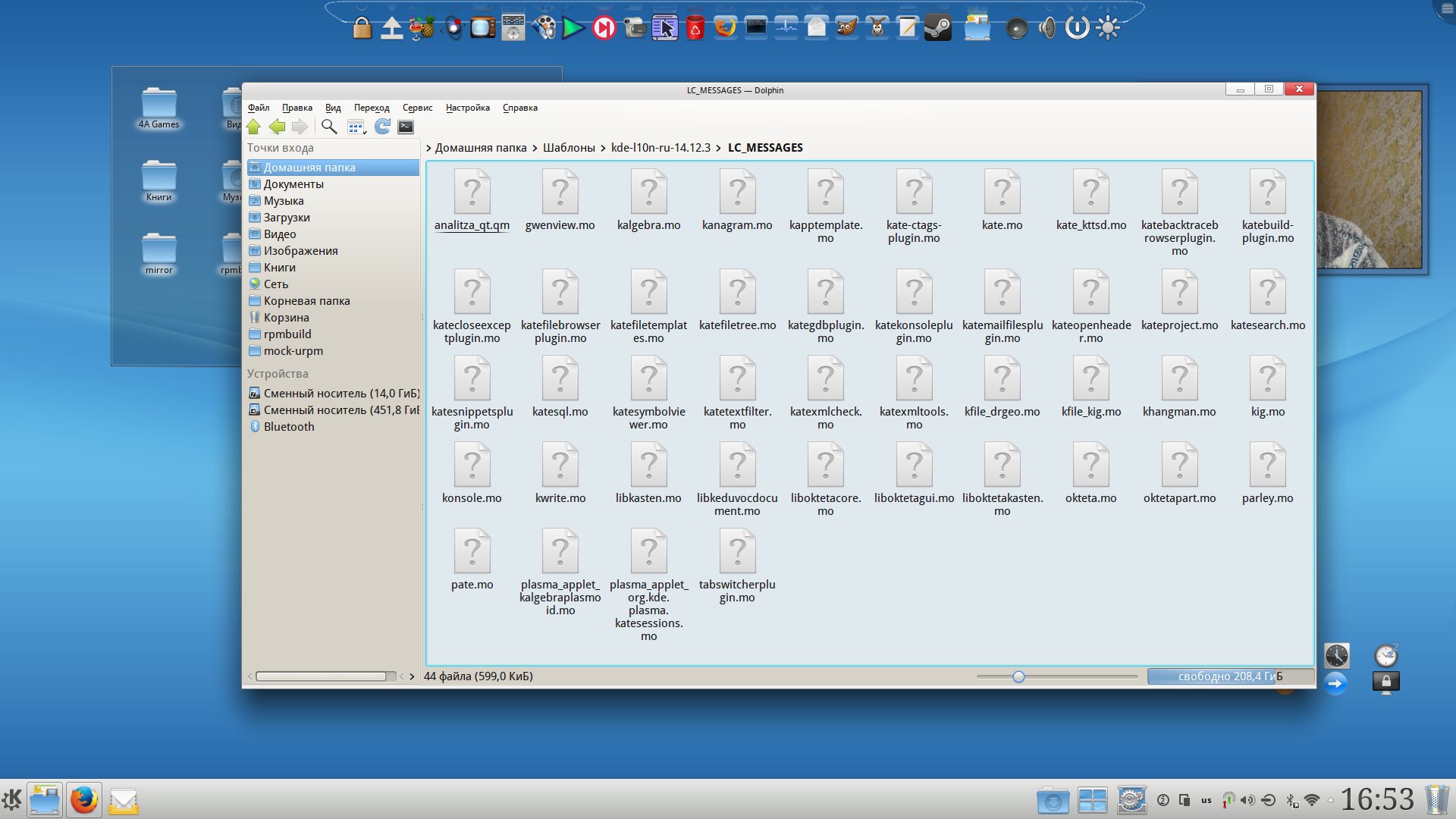Image resolution: width=1456 pixels, height=819 pixels.
Task: Click the Places panel horizontal scrollbar
Action: [x=322, y=676]
